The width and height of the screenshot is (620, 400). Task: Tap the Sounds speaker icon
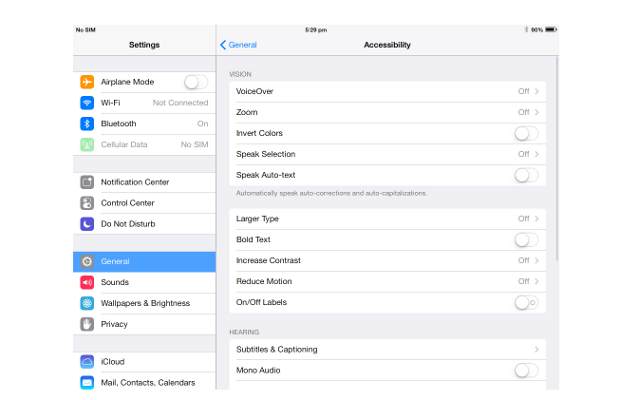click(87, 282)
